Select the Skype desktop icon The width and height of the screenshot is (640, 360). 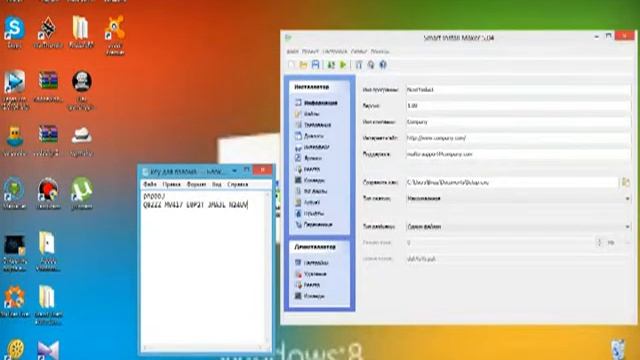pos(14,32)
